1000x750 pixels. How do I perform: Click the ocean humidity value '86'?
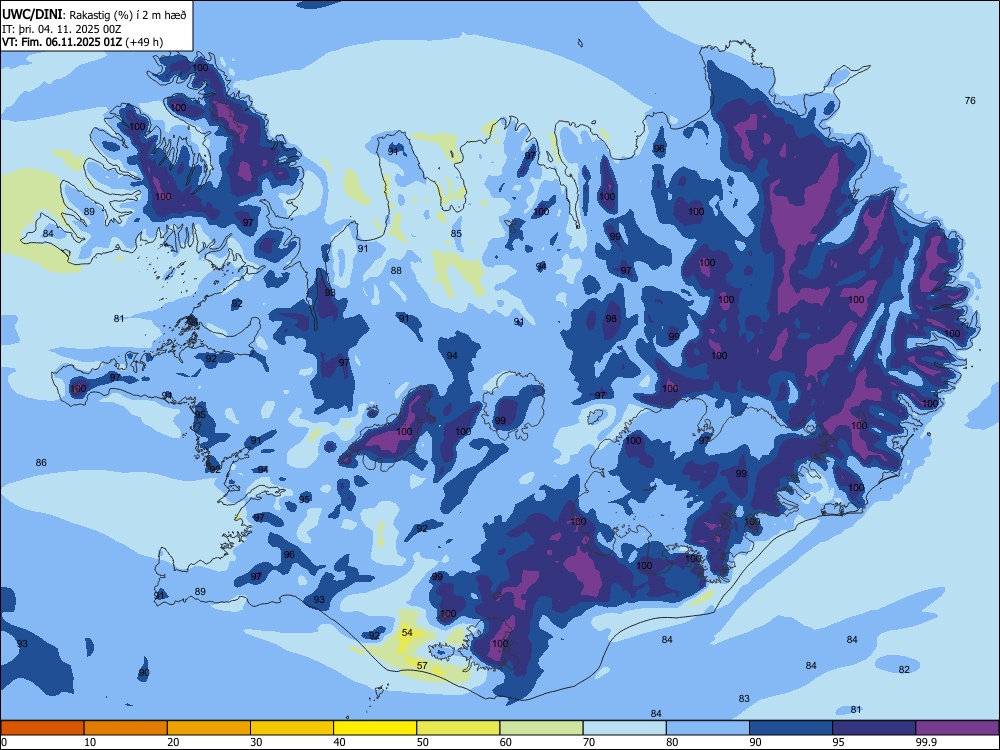click(41, 462)
